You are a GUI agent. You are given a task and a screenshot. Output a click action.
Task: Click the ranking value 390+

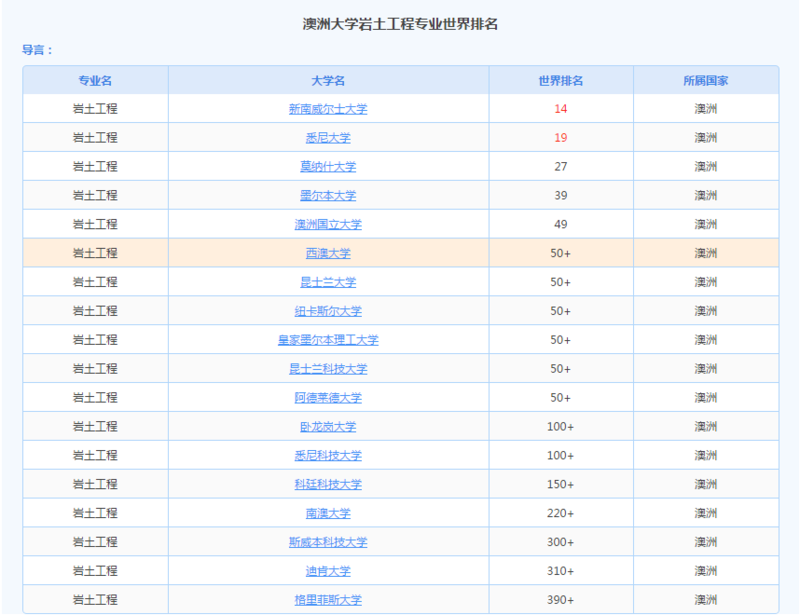(561, 600)
